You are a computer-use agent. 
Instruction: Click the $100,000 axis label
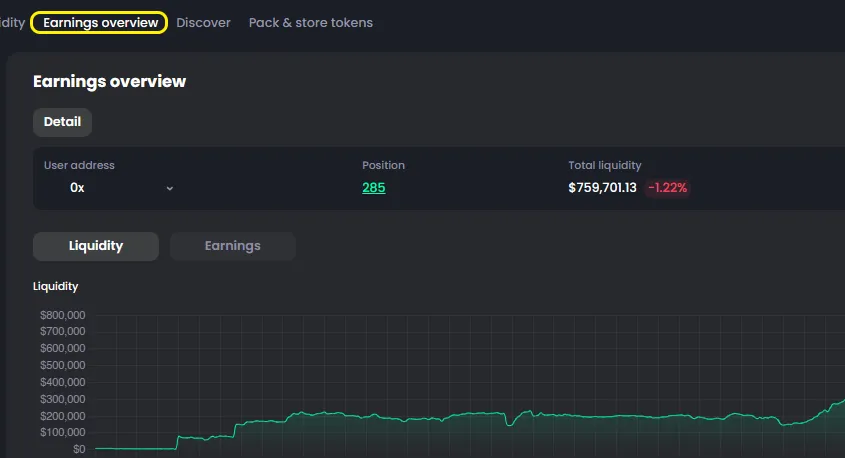63,432
